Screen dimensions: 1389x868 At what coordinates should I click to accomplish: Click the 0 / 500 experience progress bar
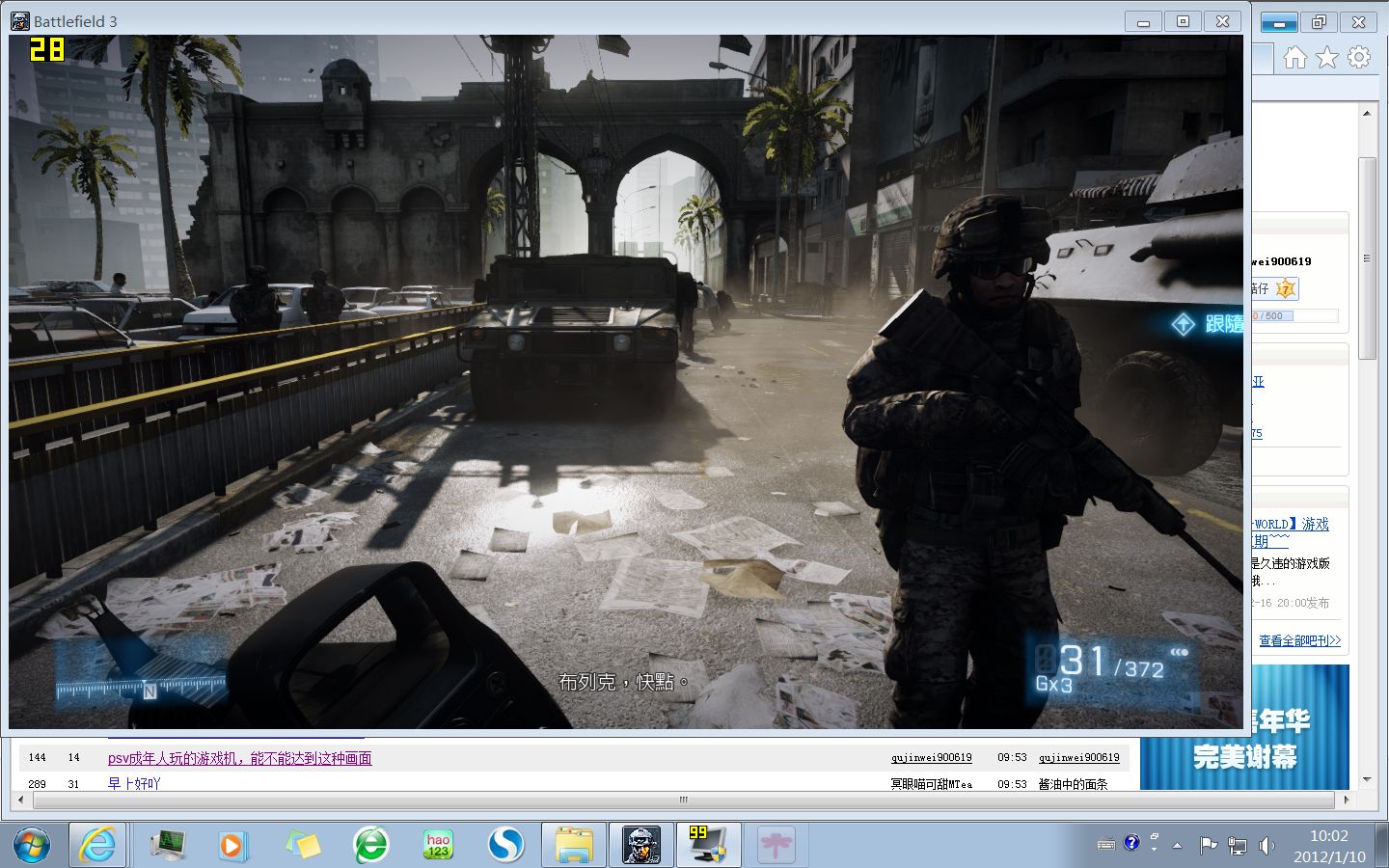(1294, 315)
